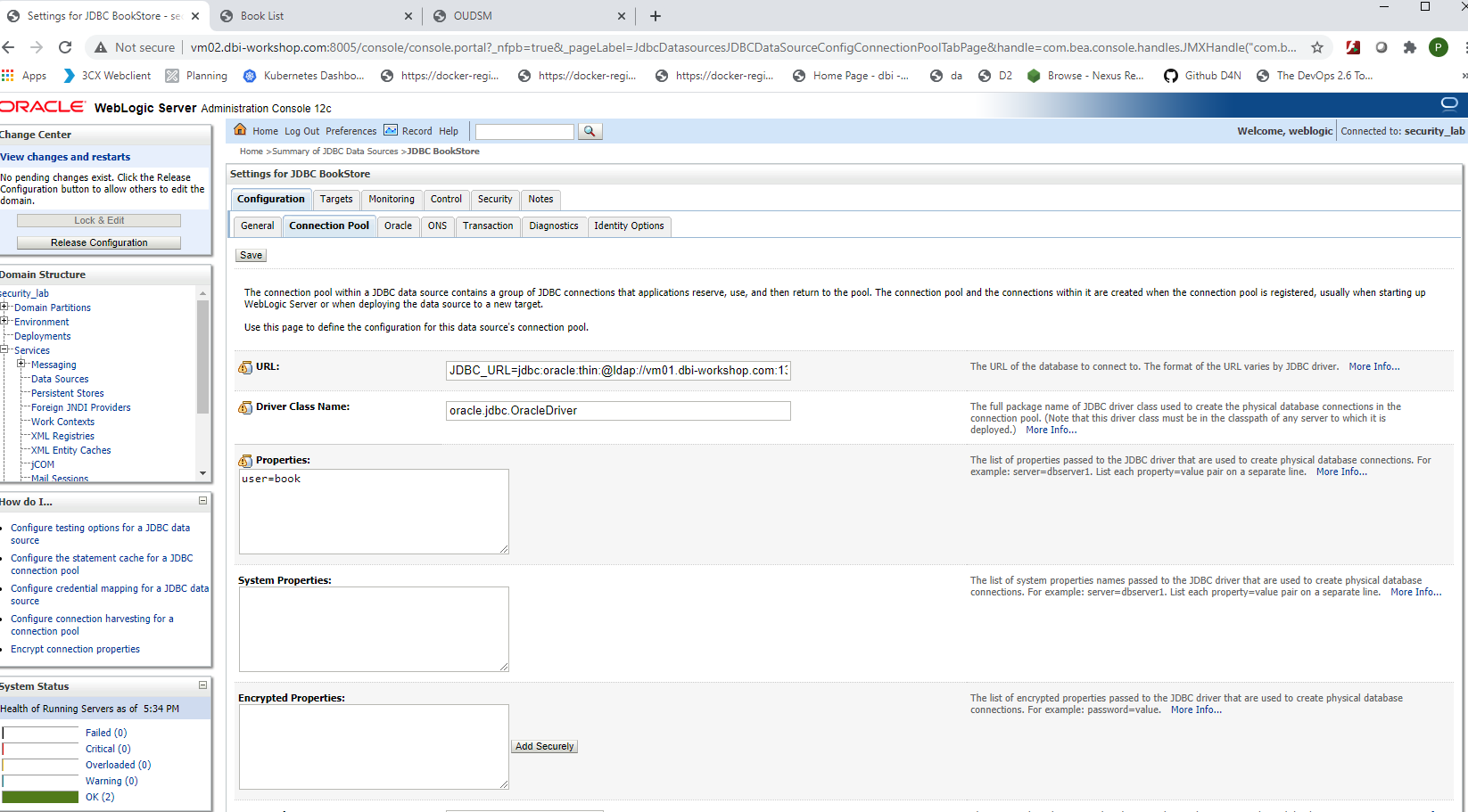This screenshot has height=812, width=1468.
Task: Click the Log Out link
Action: [301, 131]
